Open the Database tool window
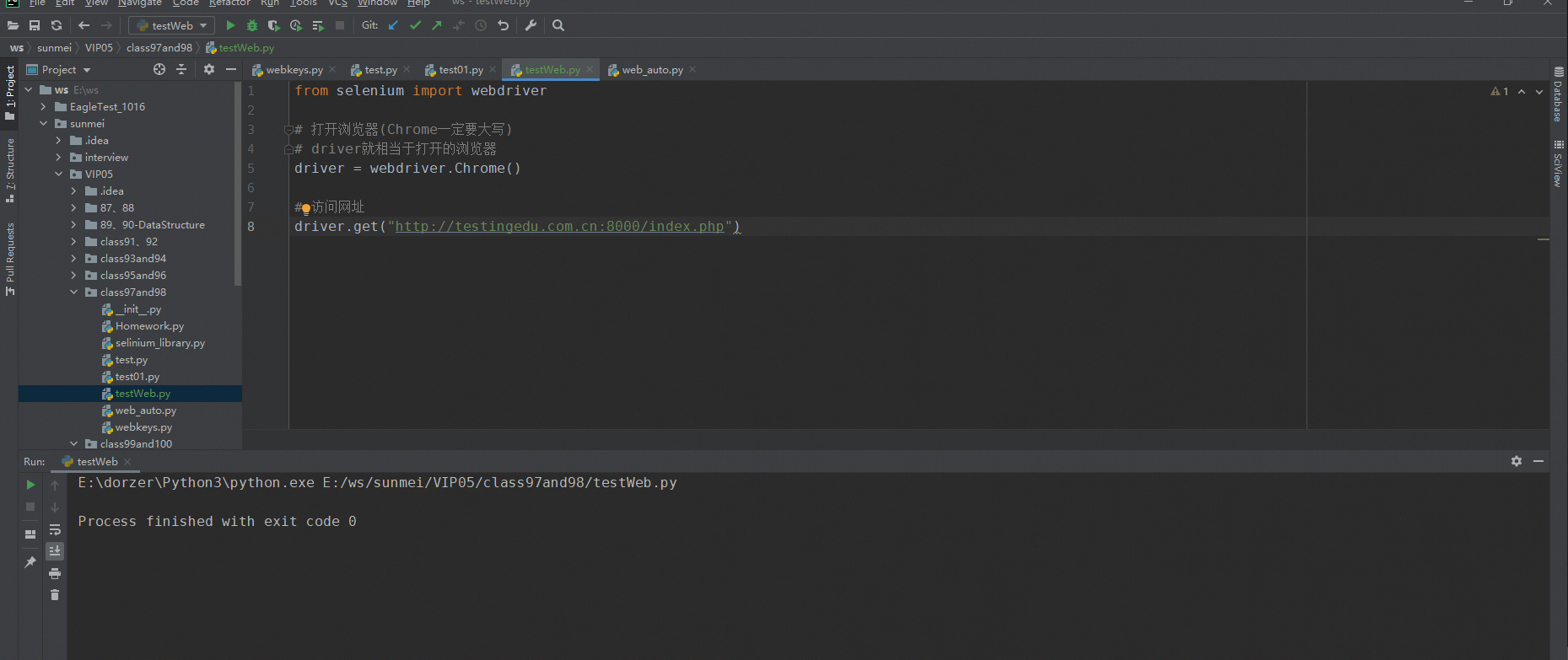1568x660 pixels. coord(1558,94)
